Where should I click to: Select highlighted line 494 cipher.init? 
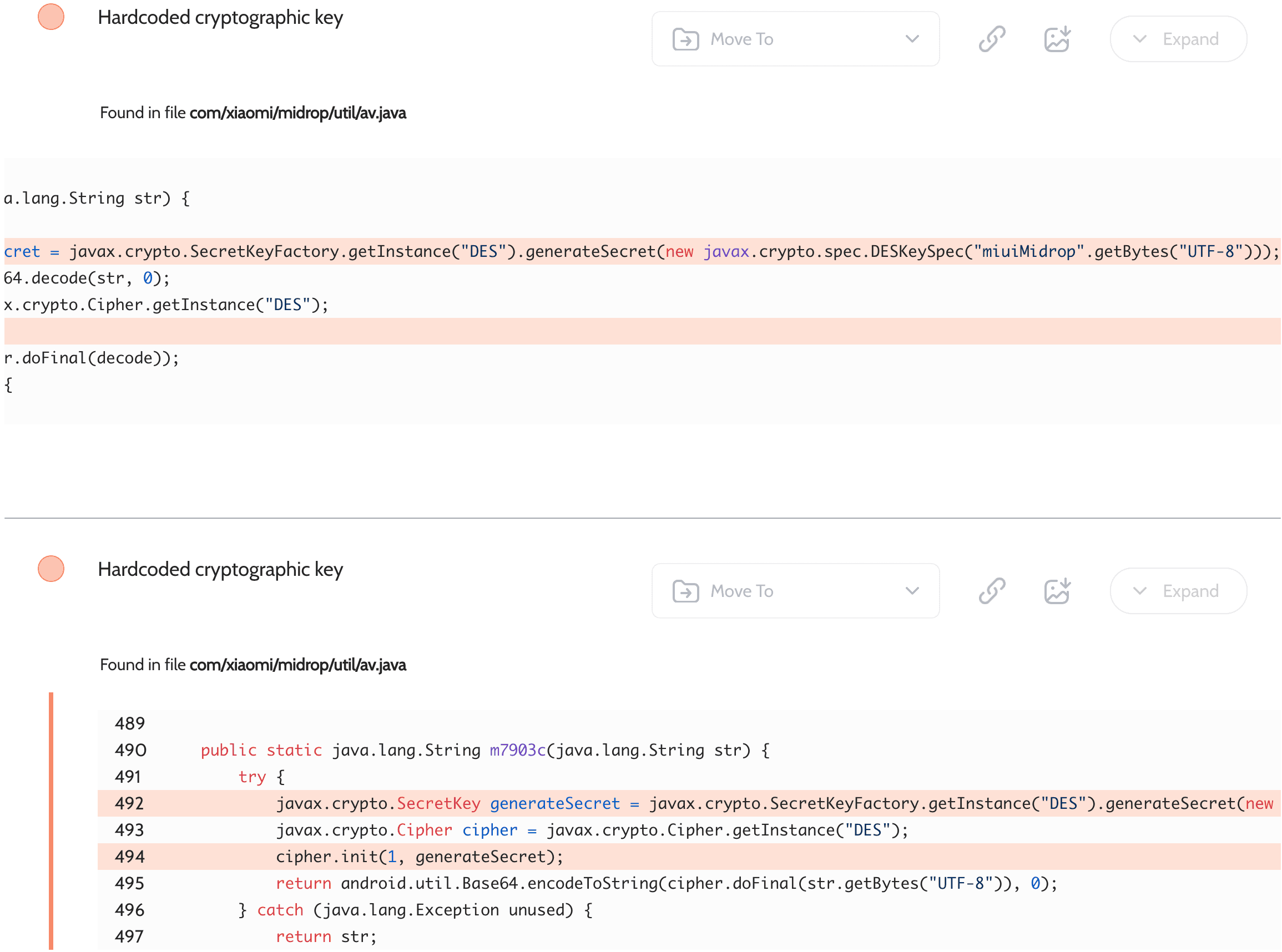pyautogui.click(x=419, y=857)
